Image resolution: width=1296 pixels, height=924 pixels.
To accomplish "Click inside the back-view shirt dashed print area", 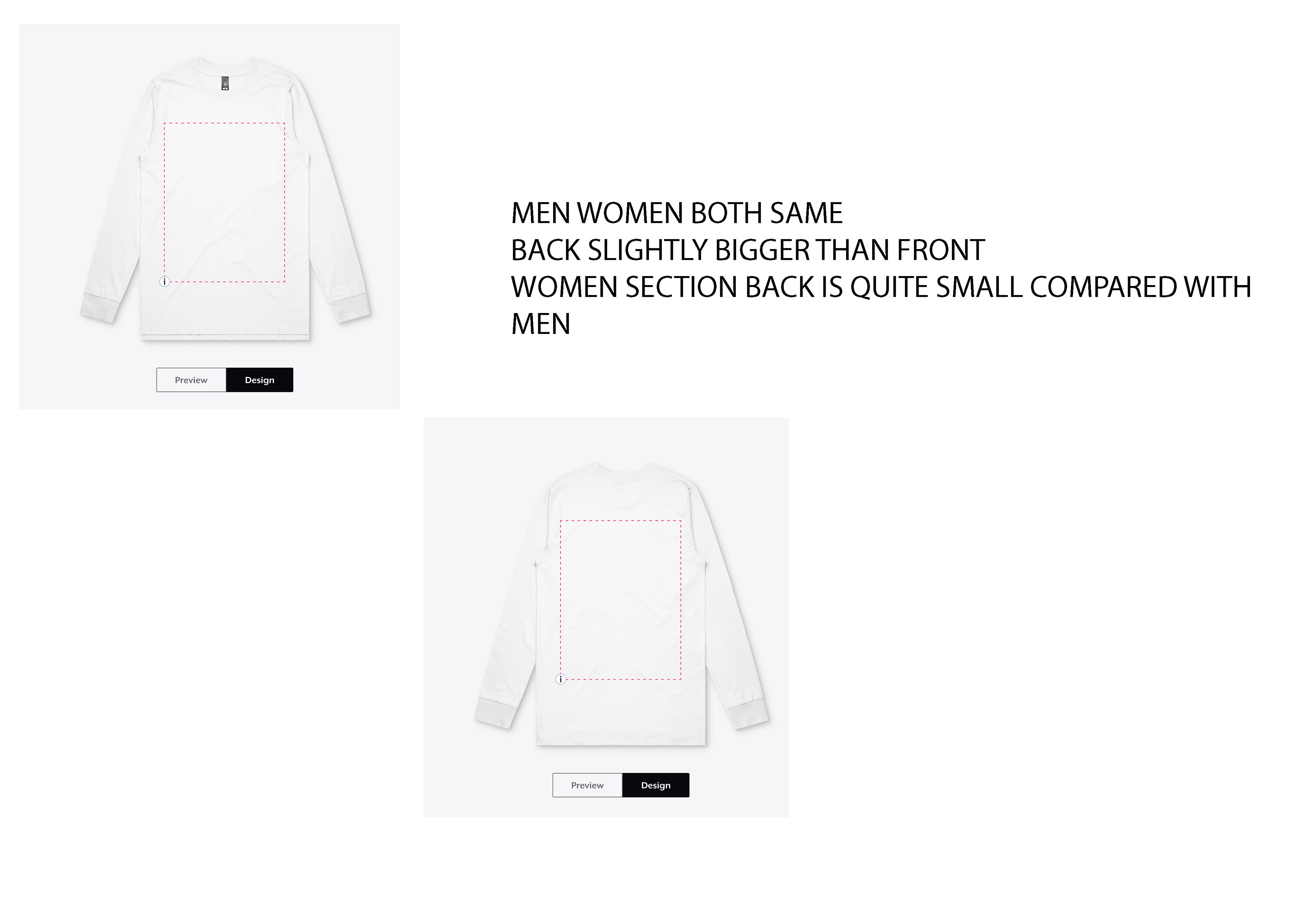I will pyautogui.click(x=620, y=600).
